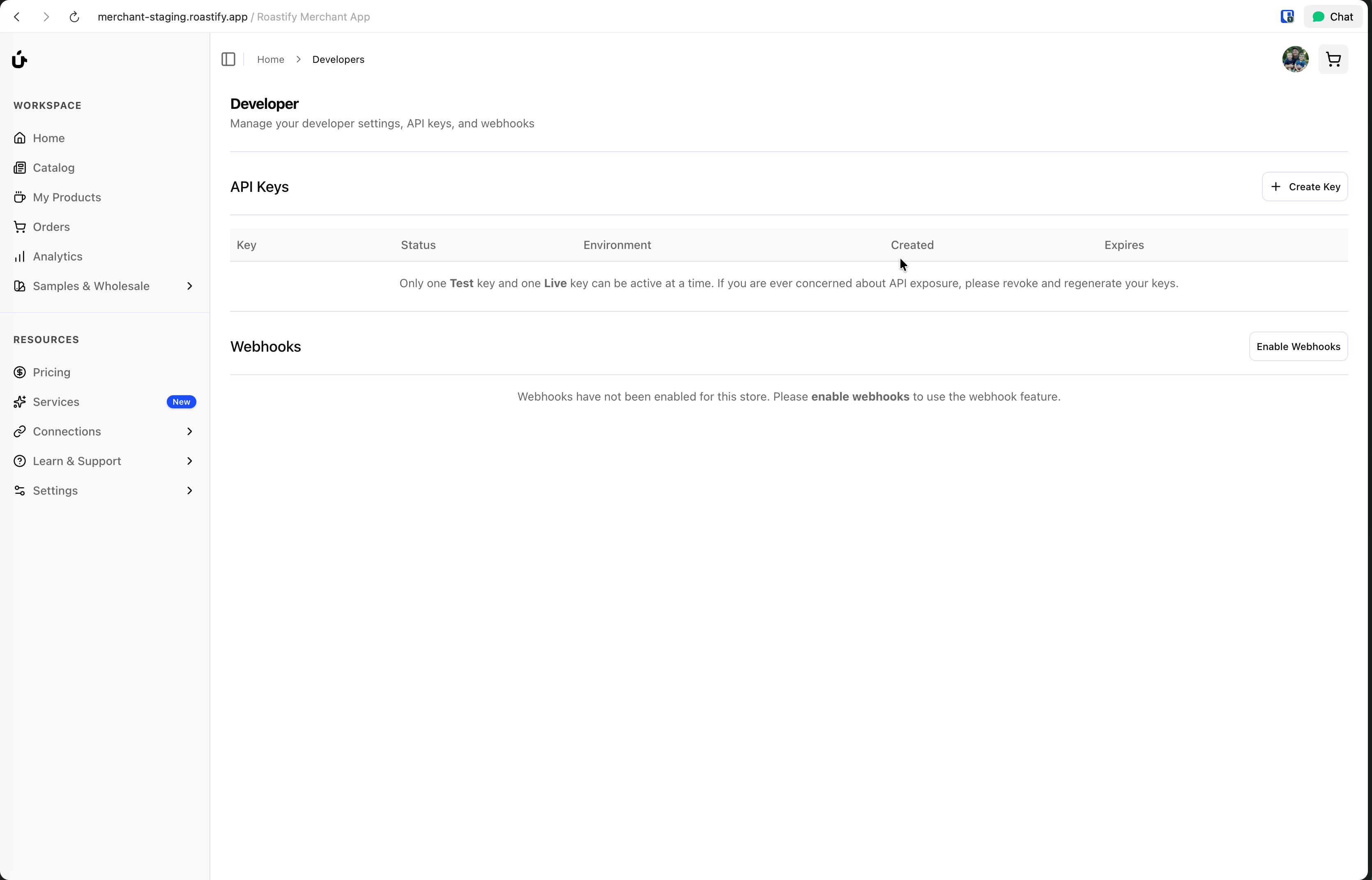
Task: Click the Roastify logo icon
Action: [x=19, y=60]
